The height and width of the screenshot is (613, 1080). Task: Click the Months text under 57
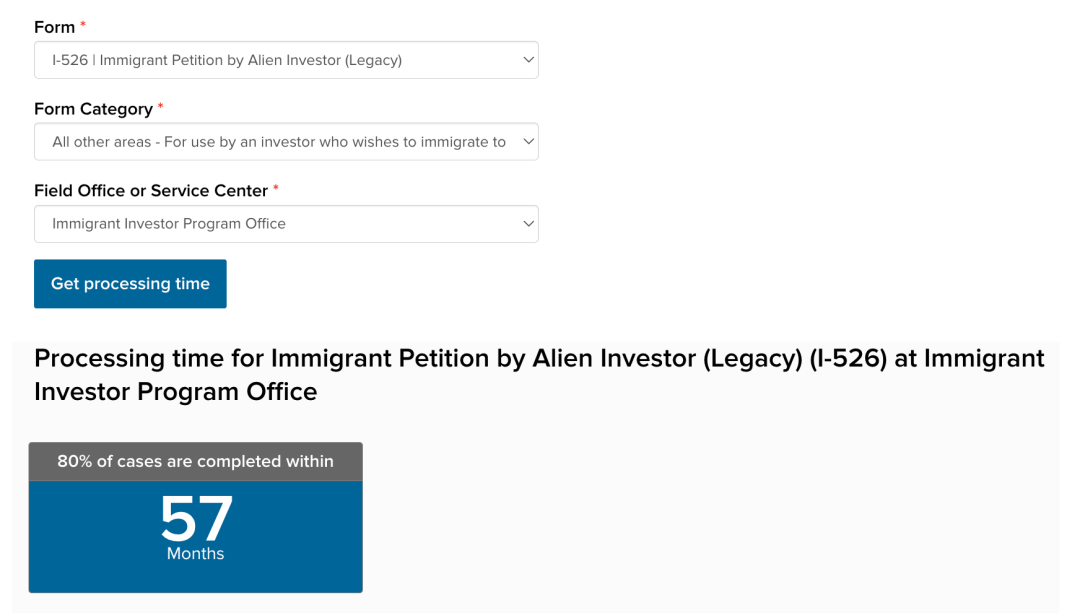click(x=195, y=554)
